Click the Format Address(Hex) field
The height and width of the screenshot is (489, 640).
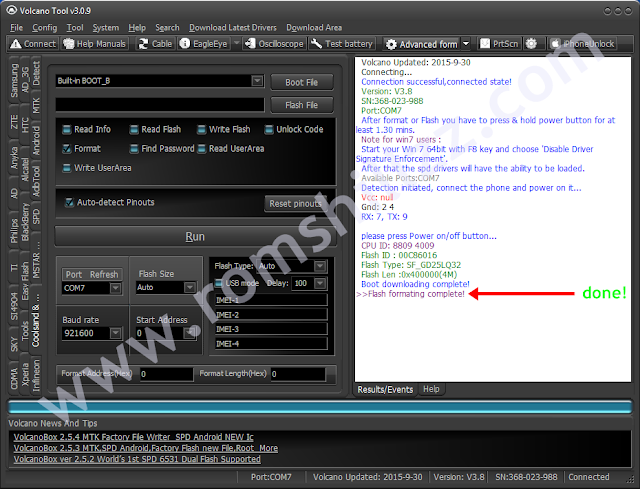pos(166,374)
